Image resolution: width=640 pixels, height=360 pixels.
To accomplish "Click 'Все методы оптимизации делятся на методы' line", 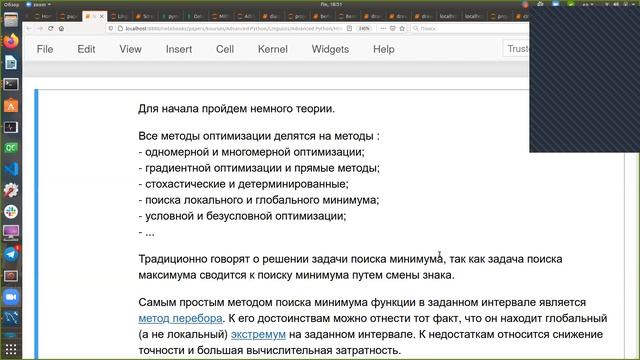I will point(259,136).
